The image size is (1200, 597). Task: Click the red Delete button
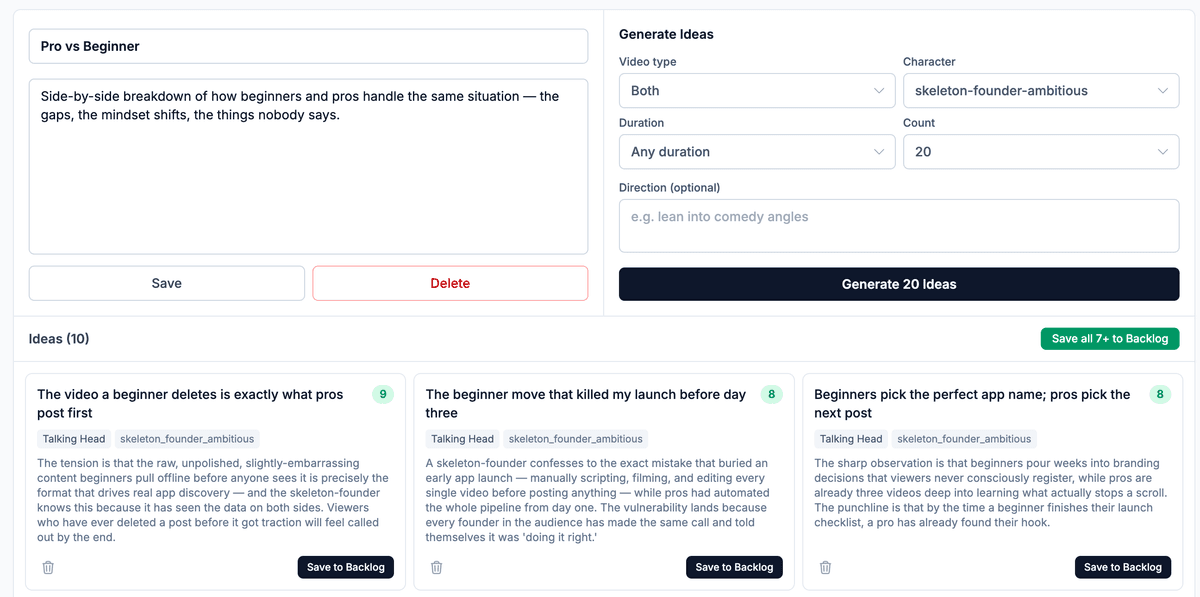coord(450,283)
